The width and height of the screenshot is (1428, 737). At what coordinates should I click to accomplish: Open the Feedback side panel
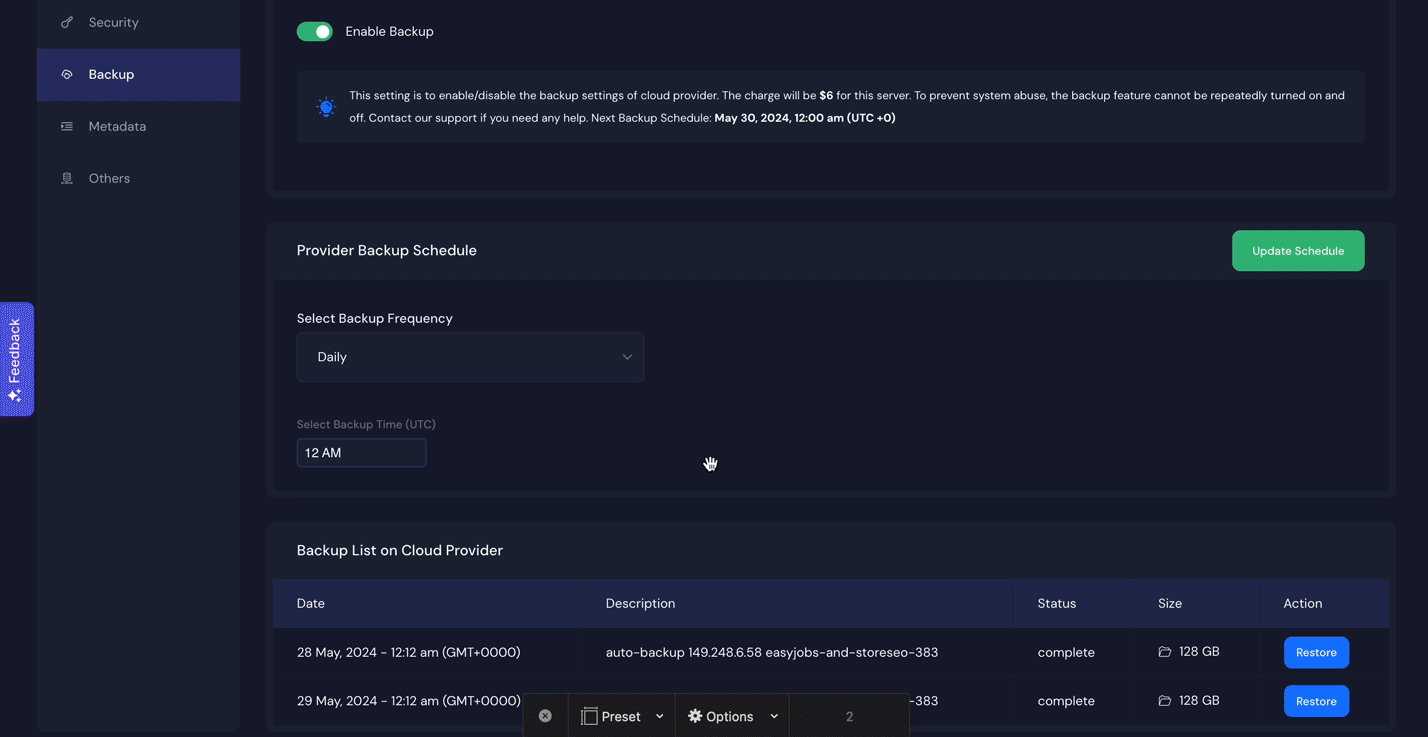16,359
